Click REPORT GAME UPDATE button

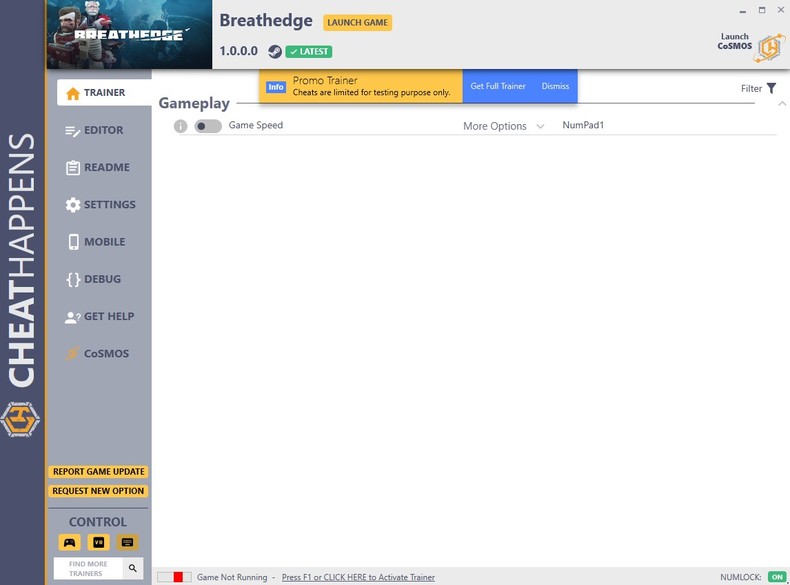(x=99, y=472)
